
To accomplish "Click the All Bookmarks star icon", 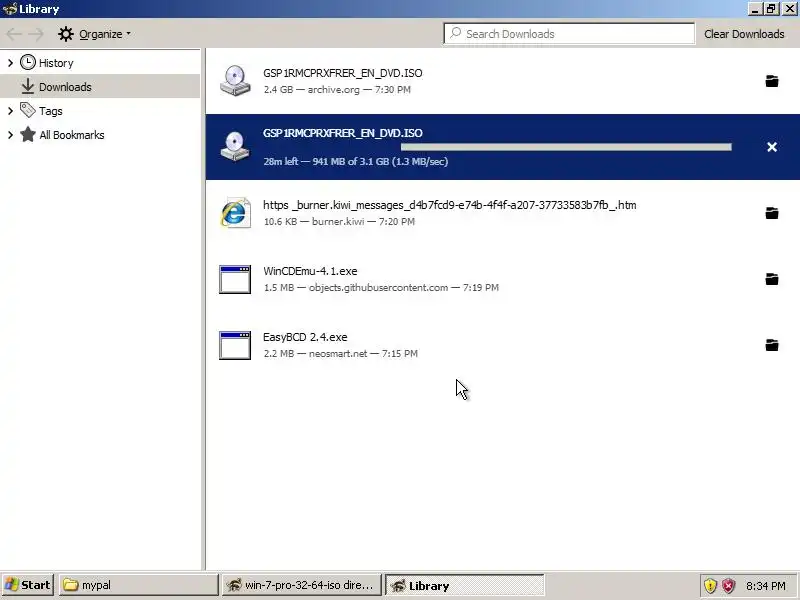I will point(28,134).
